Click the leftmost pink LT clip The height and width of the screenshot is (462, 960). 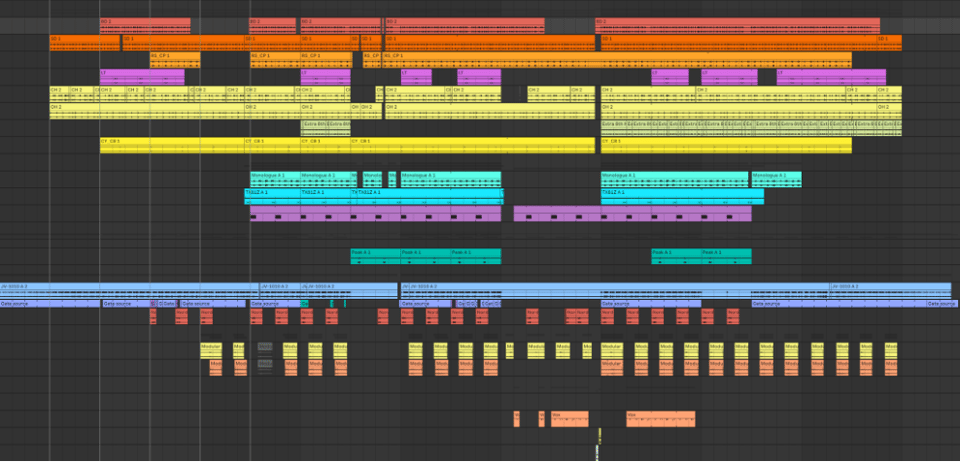(x=141, y=76)
